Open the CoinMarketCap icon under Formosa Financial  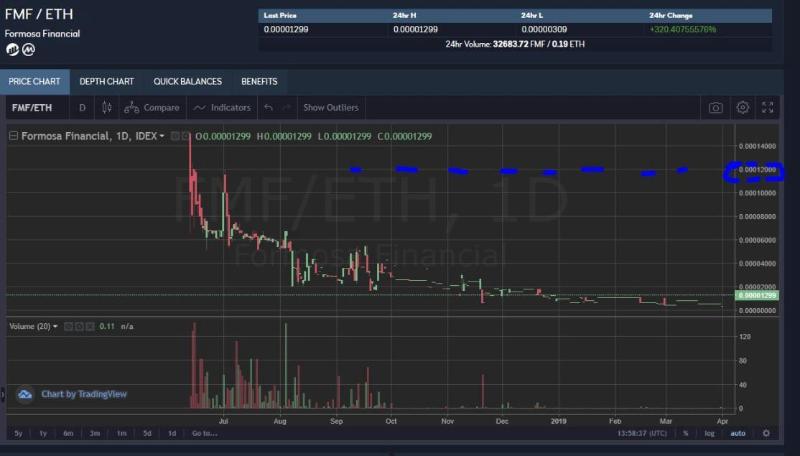click(29, 49)
